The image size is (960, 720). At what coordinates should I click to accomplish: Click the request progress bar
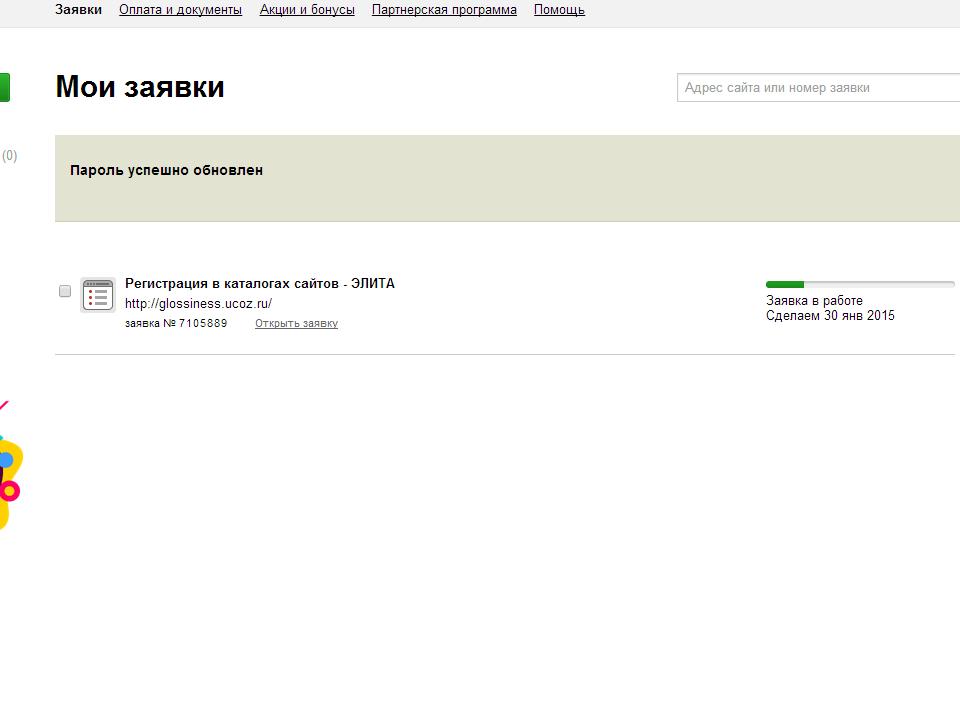coord(860,284)
